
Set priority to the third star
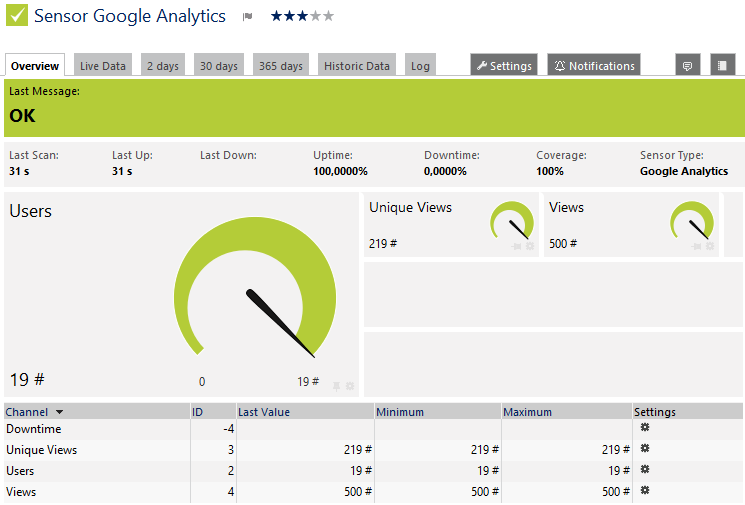[302, 16]
